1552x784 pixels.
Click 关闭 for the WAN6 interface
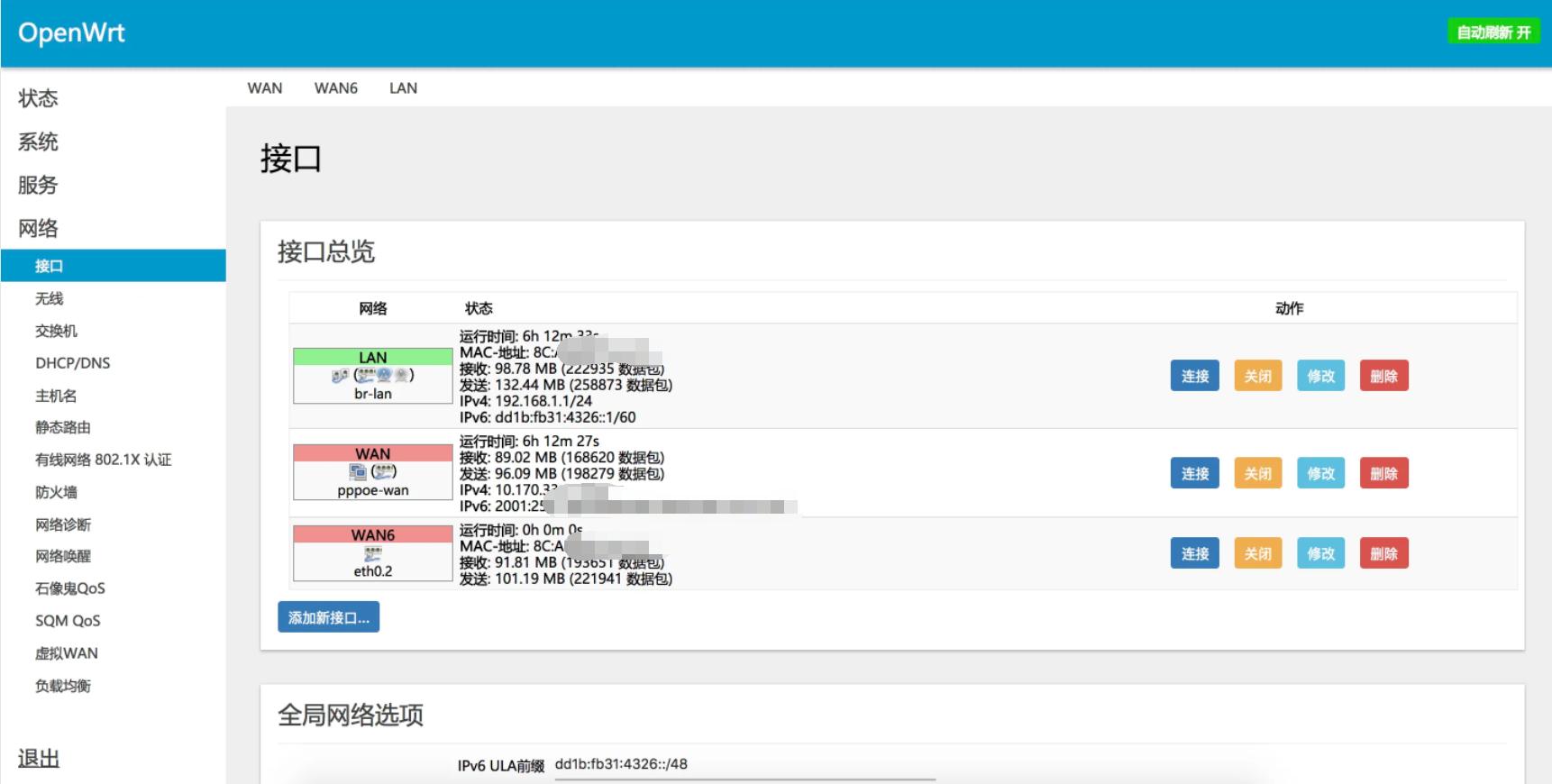tap(1258, 553)
